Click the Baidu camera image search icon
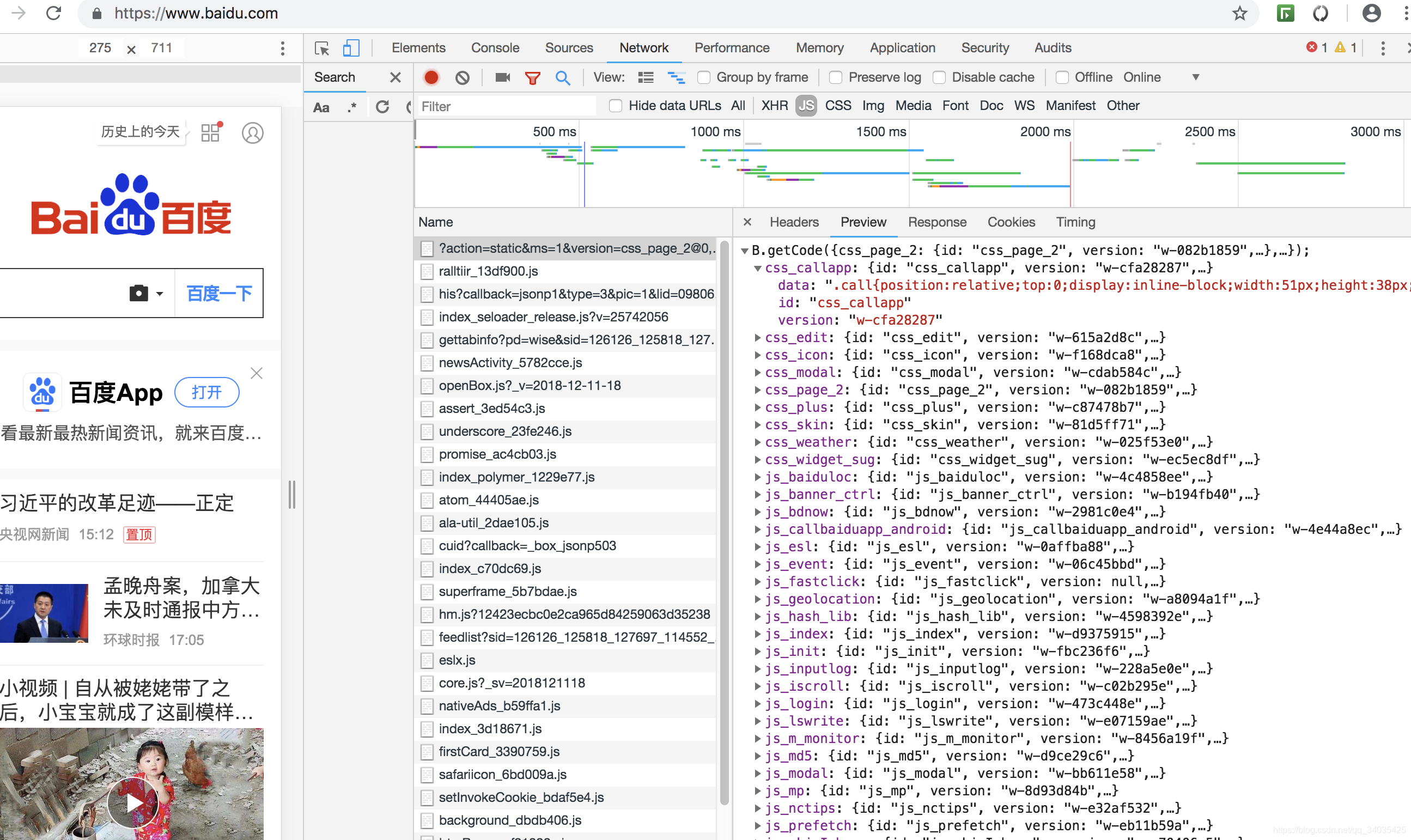The image size is (1411, 840). click(x=139, y=293)
